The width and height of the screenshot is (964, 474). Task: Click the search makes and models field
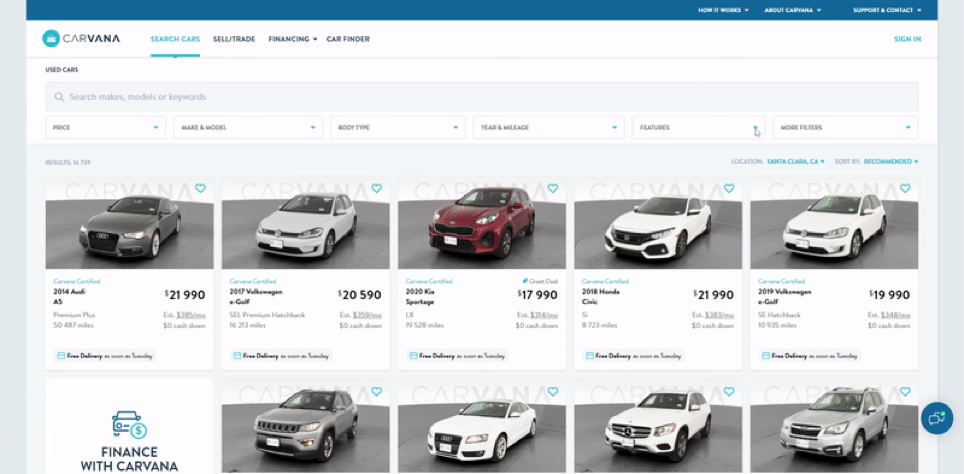[480, 97]
